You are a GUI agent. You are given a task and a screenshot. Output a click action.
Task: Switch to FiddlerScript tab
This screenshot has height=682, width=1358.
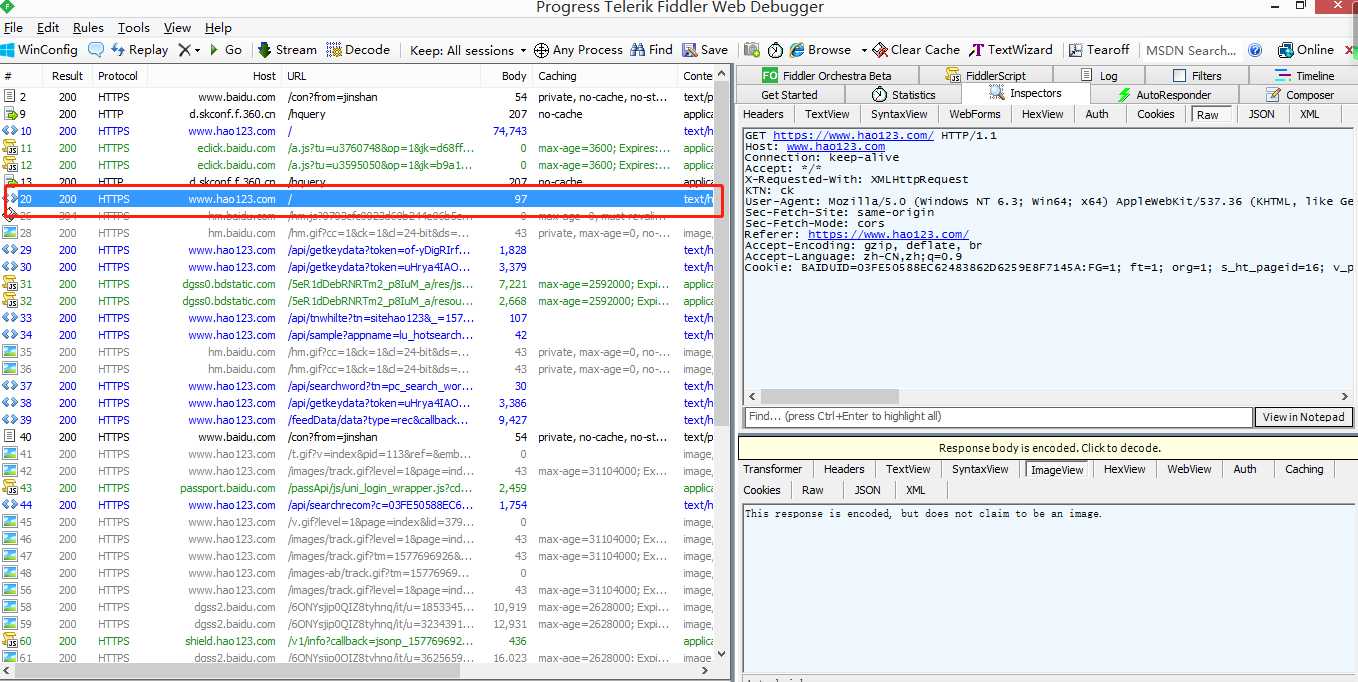(986, 75)
